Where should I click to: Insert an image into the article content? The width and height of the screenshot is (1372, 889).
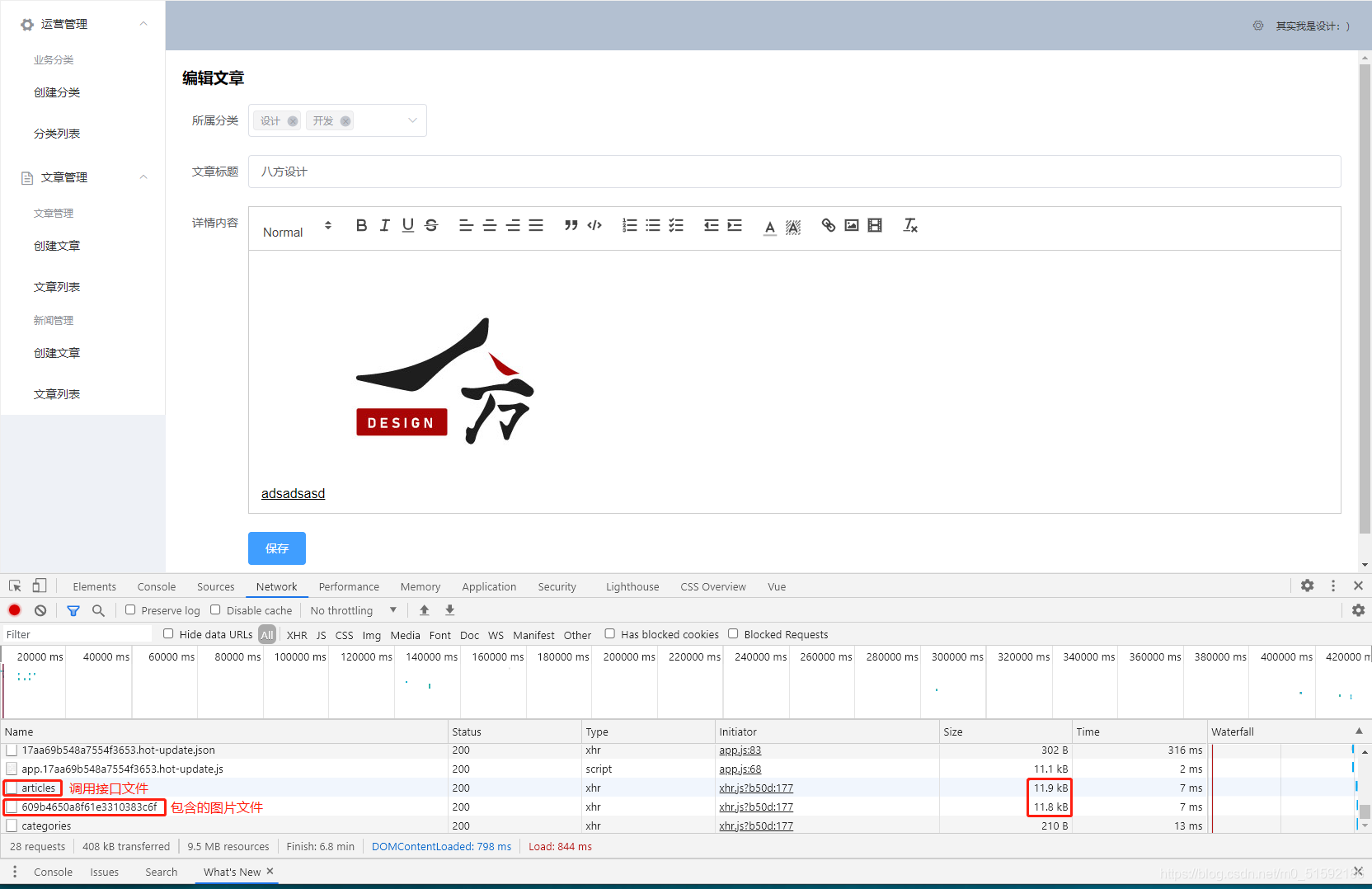851,224
